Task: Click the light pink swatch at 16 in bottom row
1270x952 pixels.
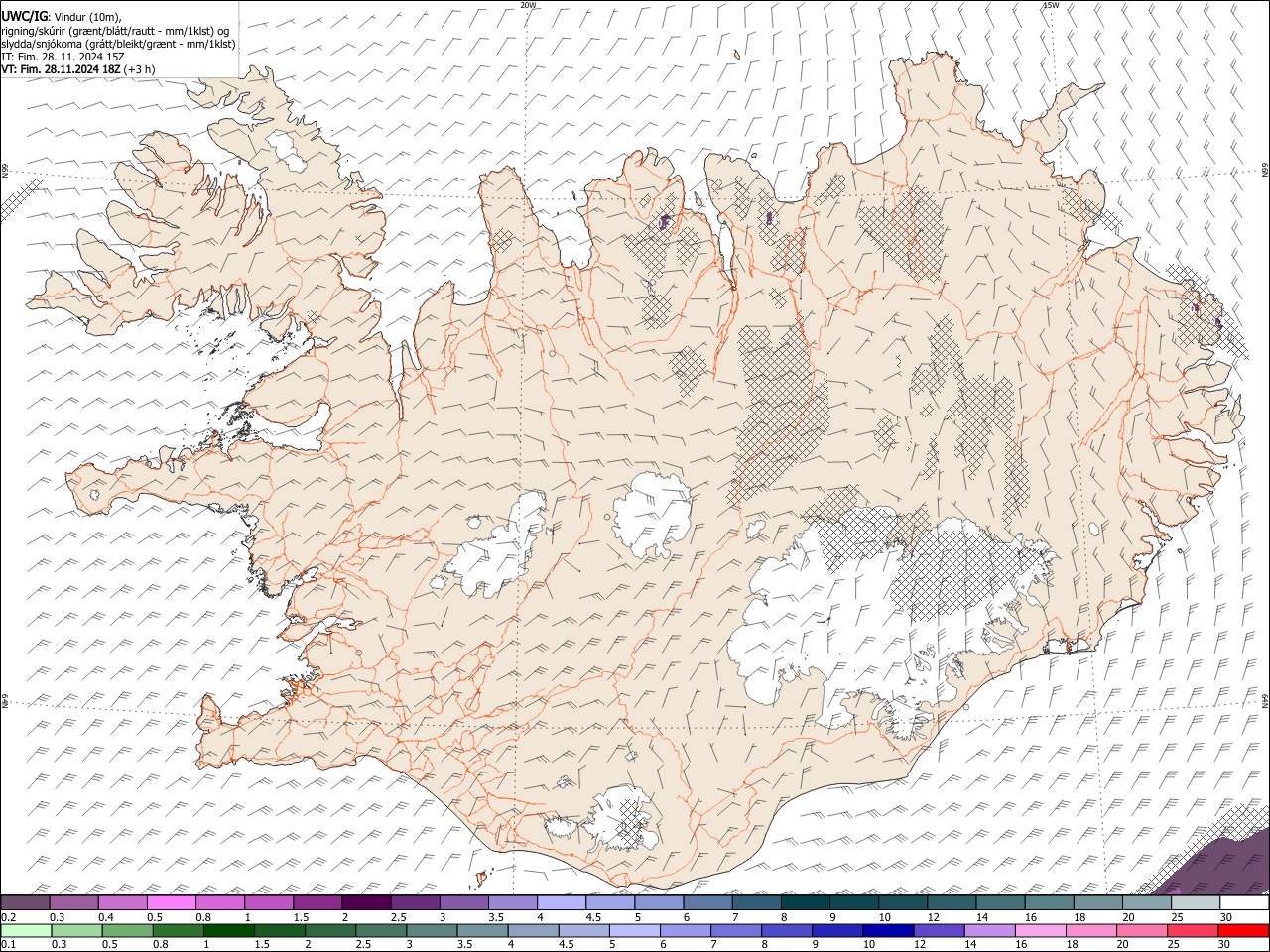Action: click(x=1040, y=930)
